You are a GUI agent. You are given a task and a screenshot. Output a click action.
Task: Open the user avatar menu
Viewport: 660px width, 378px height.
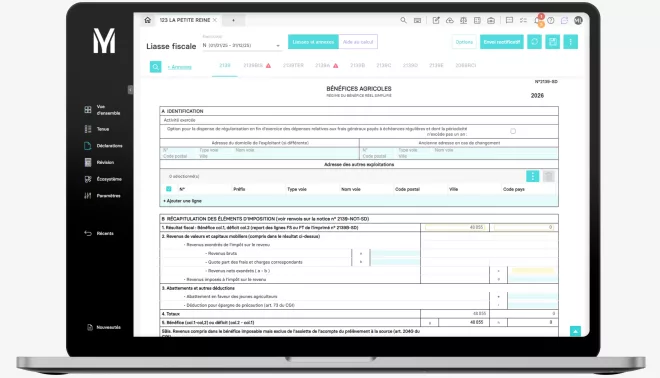tap(578, 20)
